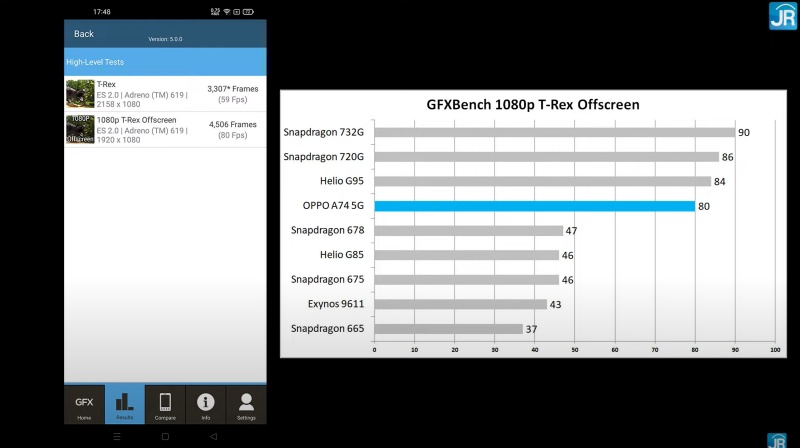This screenshot has width=800, height=448.
Task: Tap the Wi-Fi status bar icon
Action: [227, 11]
